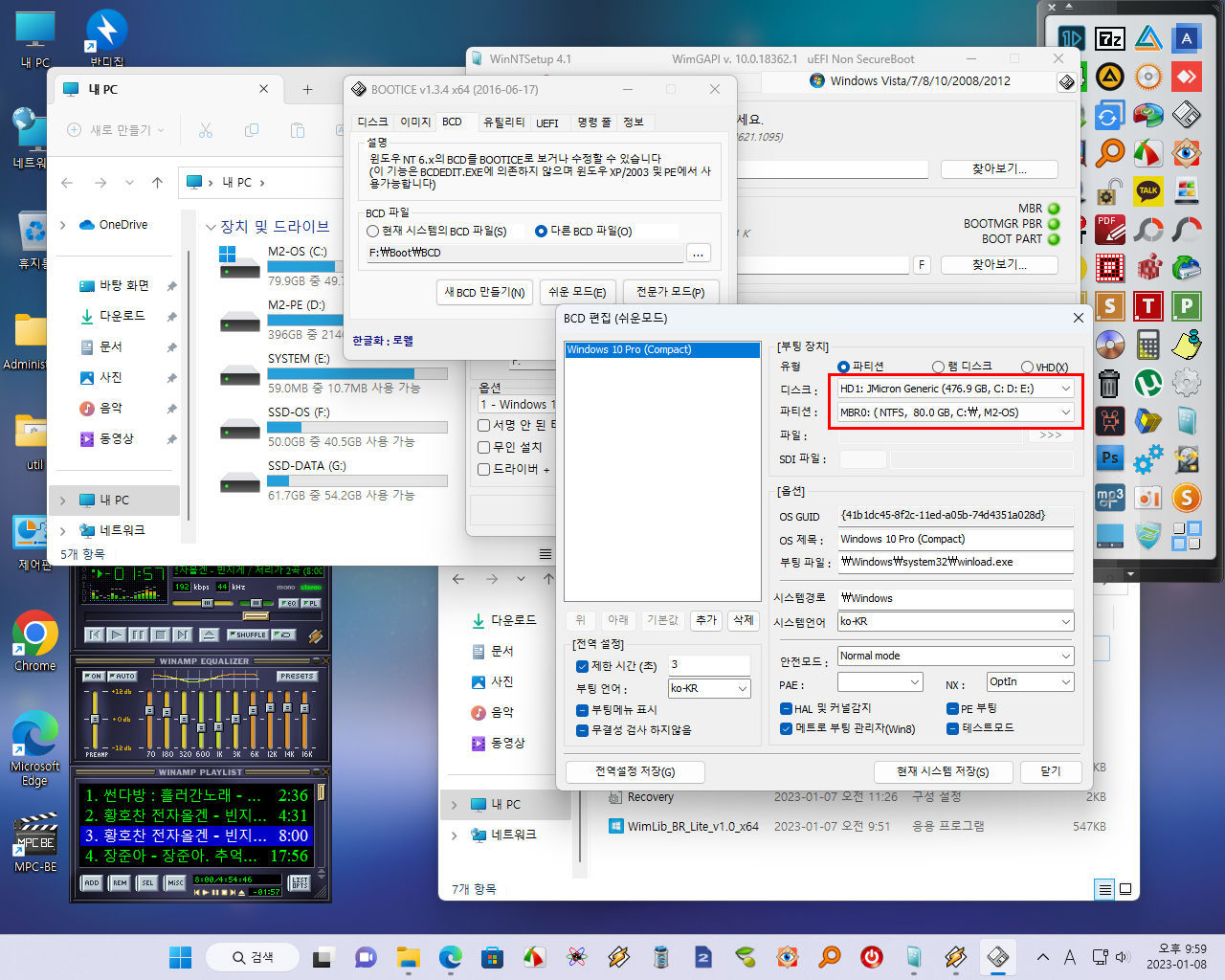Toggle Winamp SHUFFLE button

point(248,635)
